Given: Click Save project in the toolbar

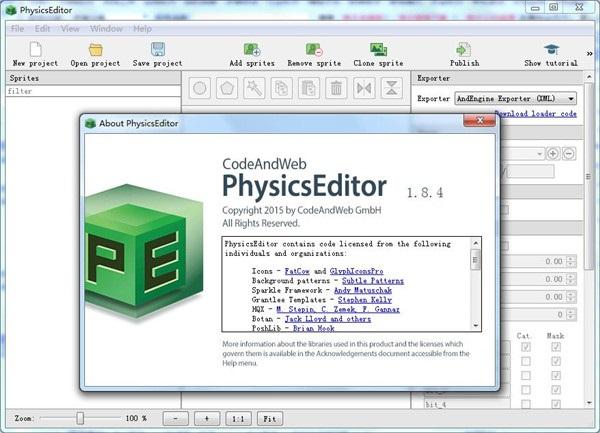Looking at the screenshot, I should (x=157, y=50).
